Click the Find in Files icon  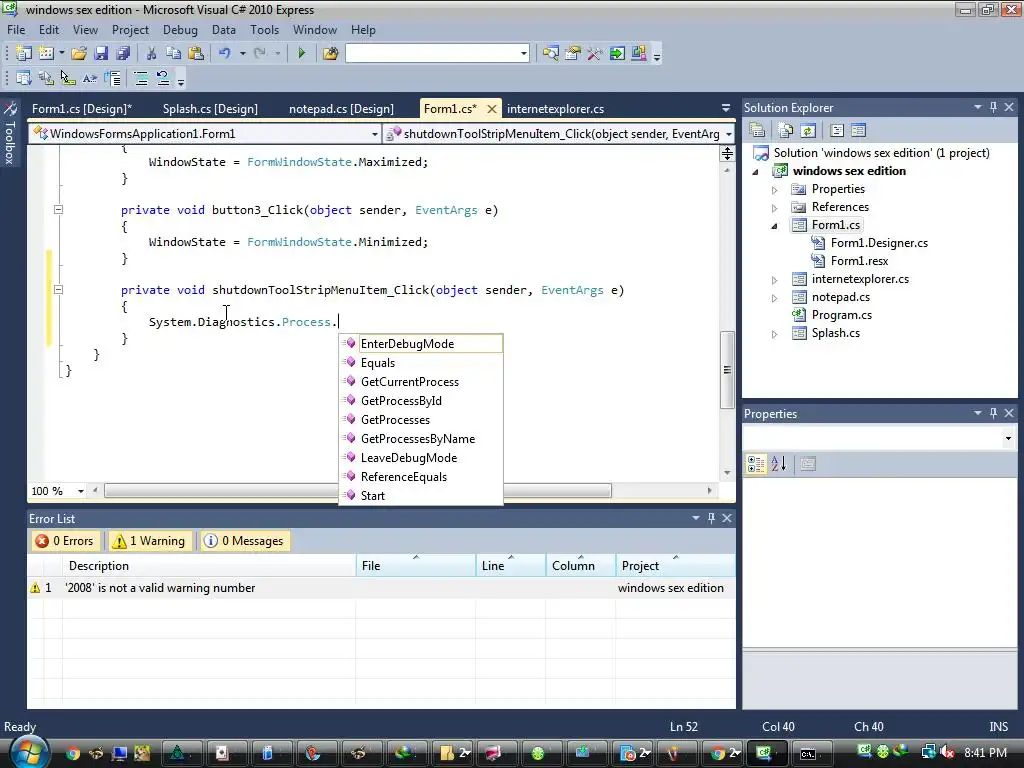330,54
